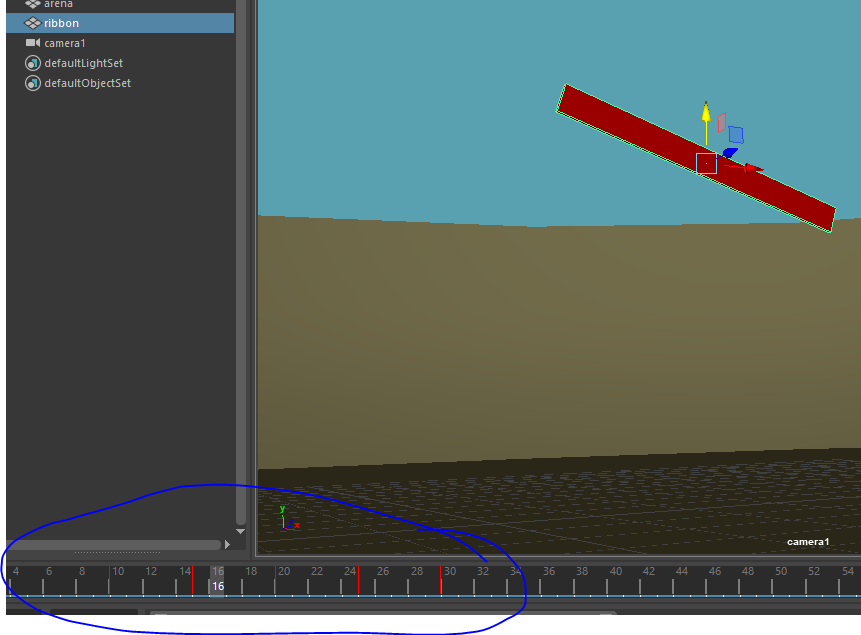Click the red keyframe tick at frame 10
This screenshot has width=861, height=635.
pyautogui.click(x=109, y=580)
